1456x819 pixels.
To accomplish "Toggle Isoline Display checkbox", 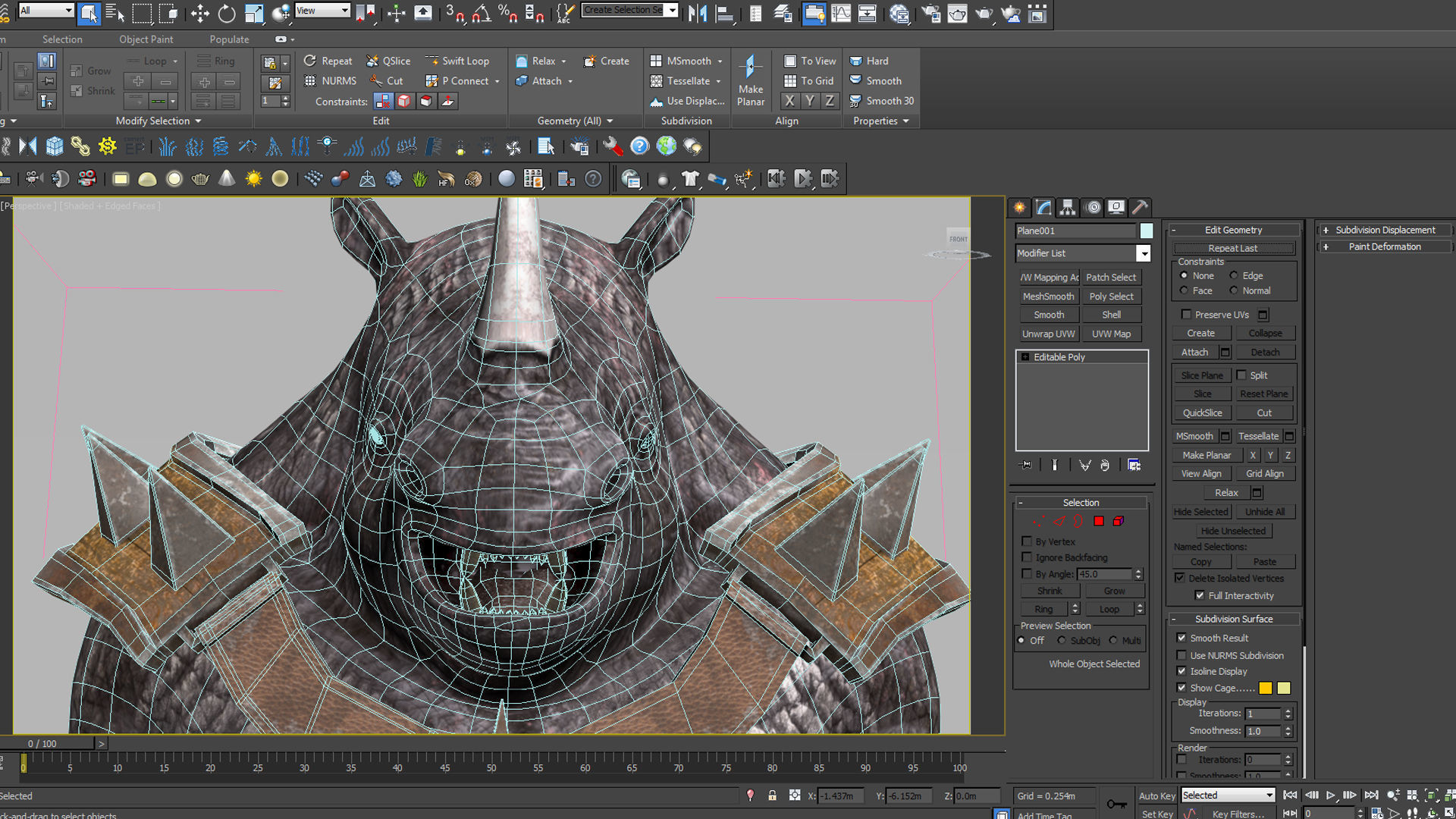I will 1181,671.
